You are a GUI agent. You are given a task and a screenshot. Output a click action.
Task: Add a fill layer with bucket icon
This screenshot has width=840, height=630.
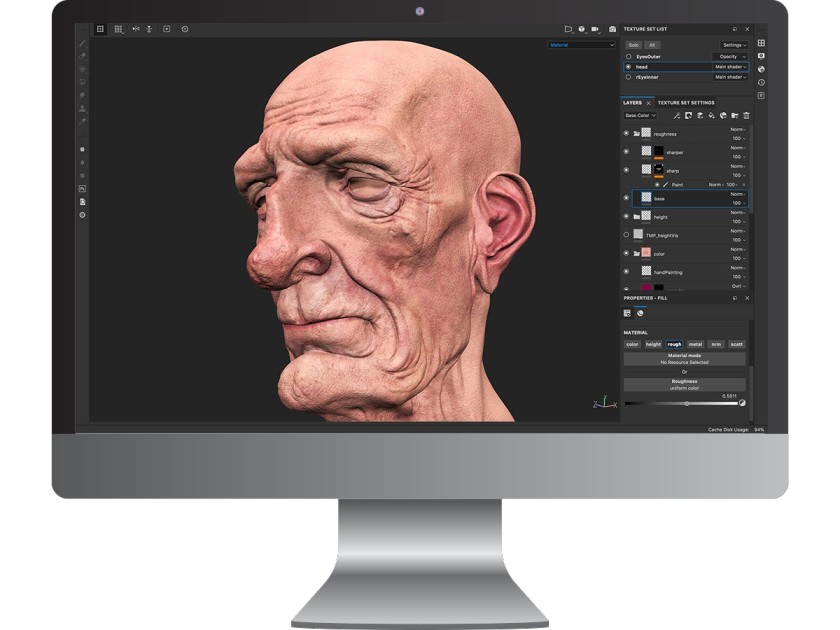pos(711,115)
